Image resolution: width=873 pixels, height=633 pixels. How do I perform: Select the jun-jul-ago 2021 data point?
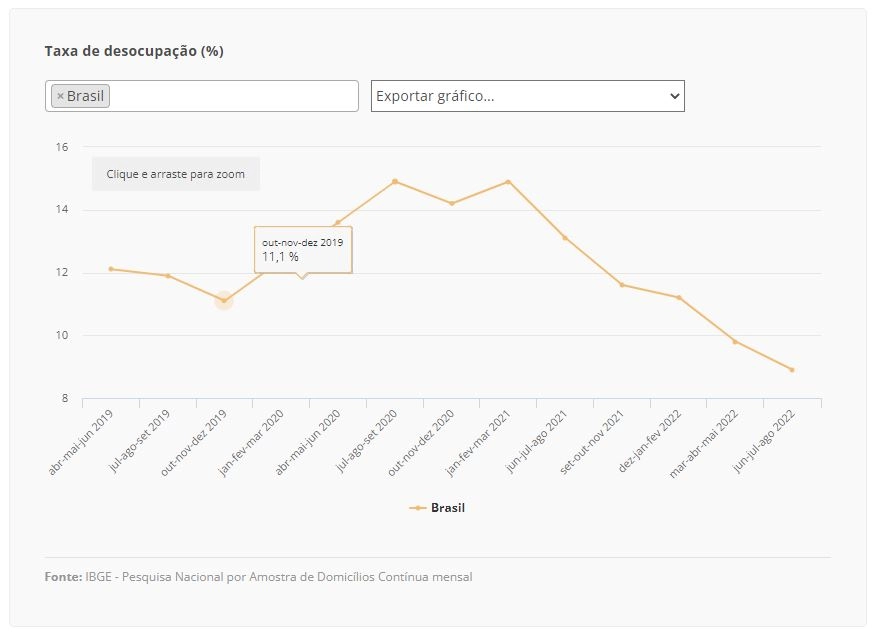click(565, 238)
